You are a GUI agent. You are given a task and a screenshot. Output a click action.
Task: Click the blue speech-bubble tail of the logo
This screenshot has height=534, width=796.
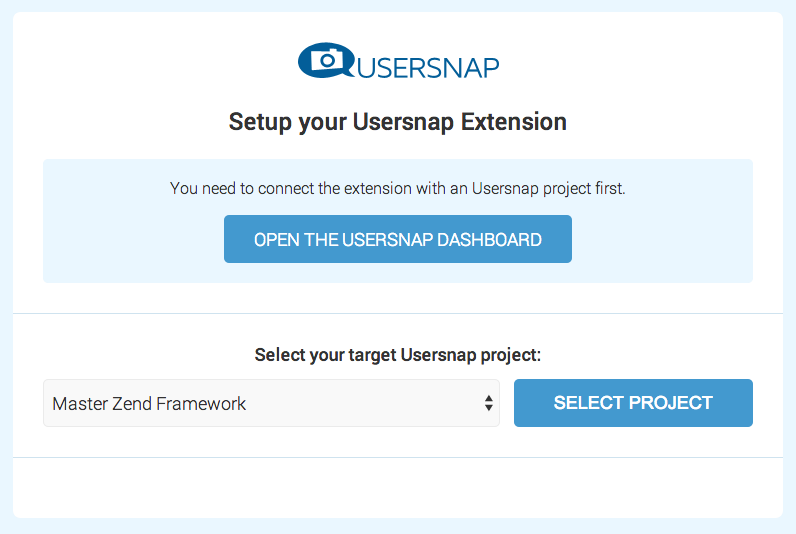(343, 73)
